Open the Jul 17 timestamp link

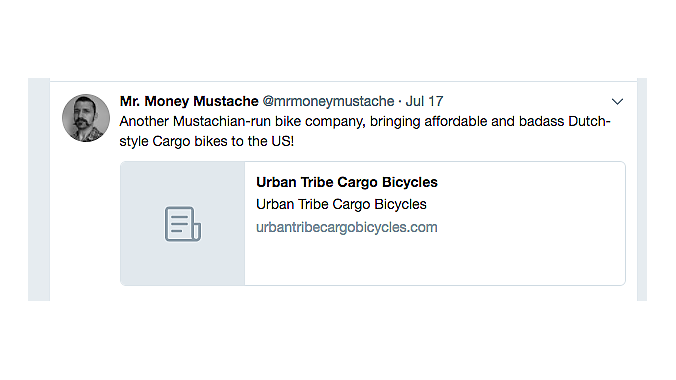424,101
